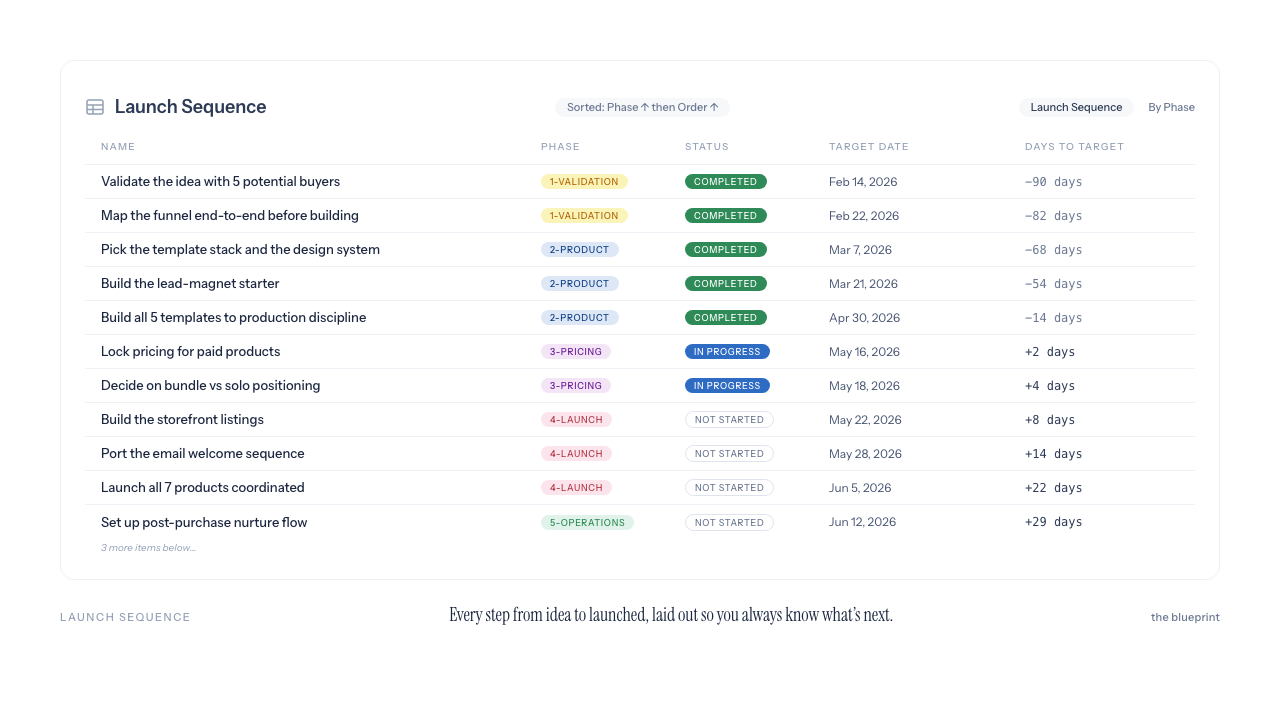Click 'the blueprint' footer label
Viewport: 1280px width, 720px height.
1185,617
